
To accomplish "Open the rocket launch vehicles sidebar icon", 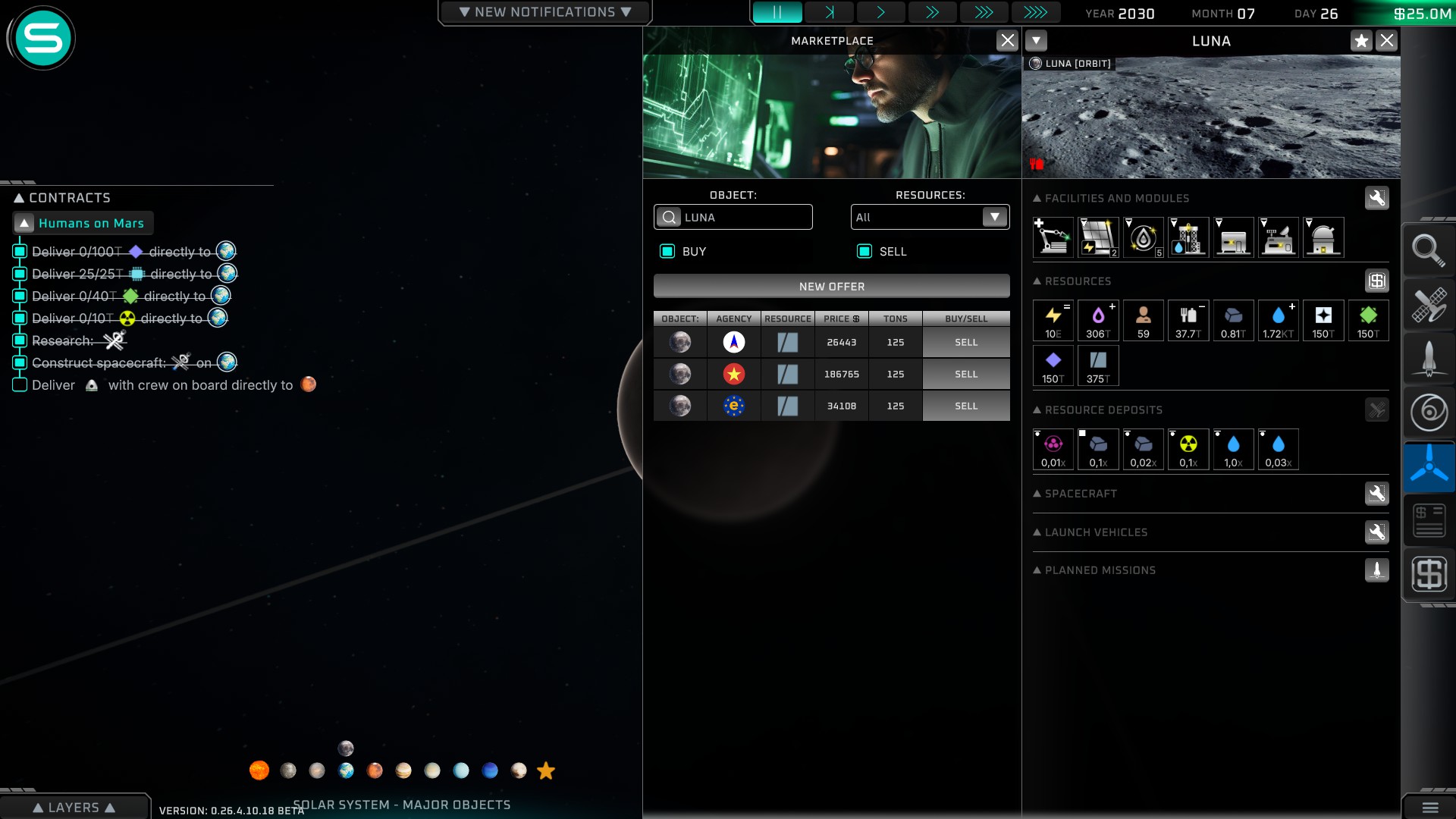I will 1429,358.
